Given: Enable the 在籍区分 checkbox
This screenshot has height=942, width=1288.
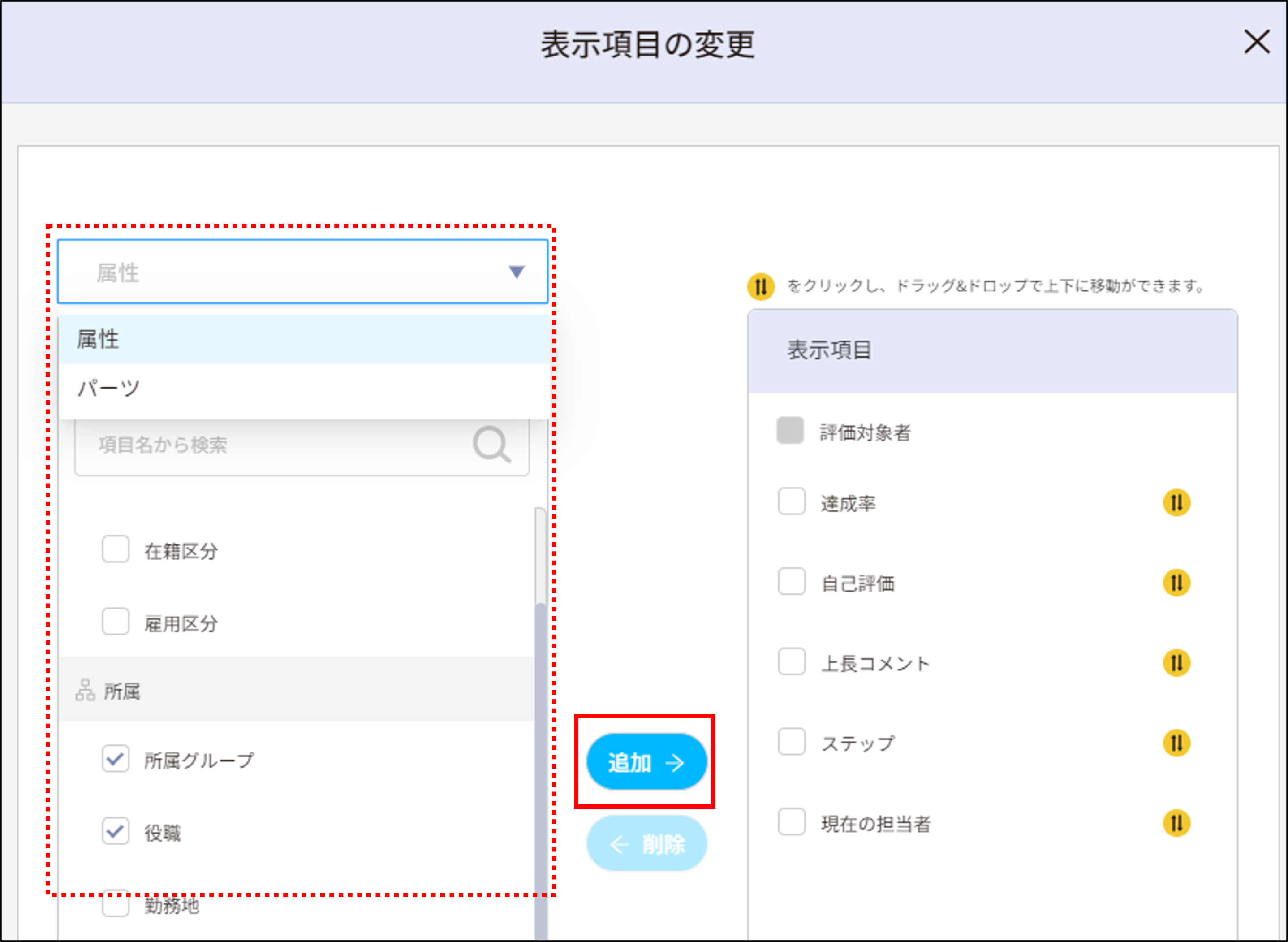Looking at the screenshot, I should pyautogui.click(x=116, y=549).
